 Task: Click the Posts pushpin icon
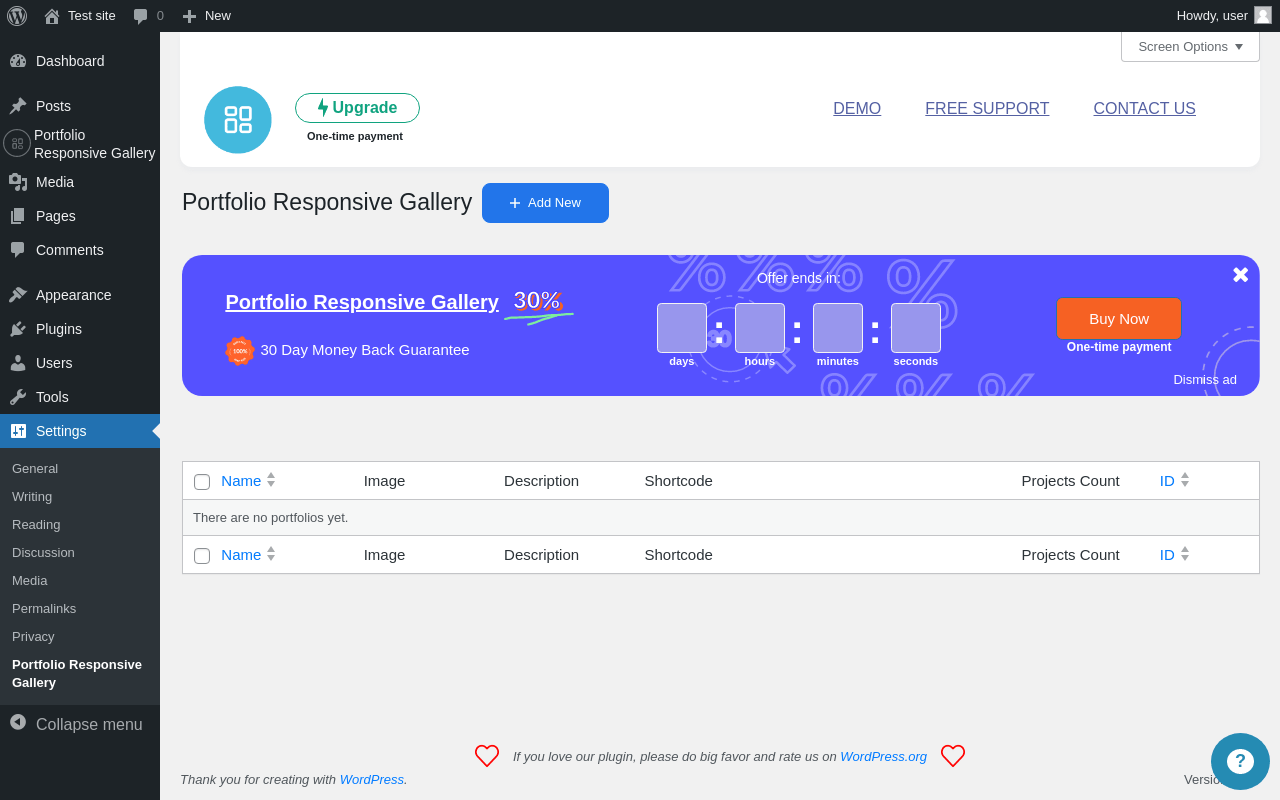[x=18, y=106]
